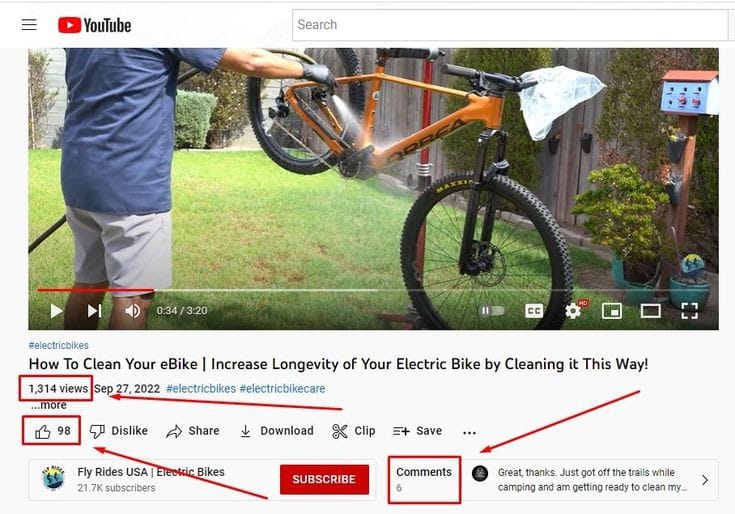The image size is (735, 514).
Task: Expand the description with ...more
Action: 49,405
